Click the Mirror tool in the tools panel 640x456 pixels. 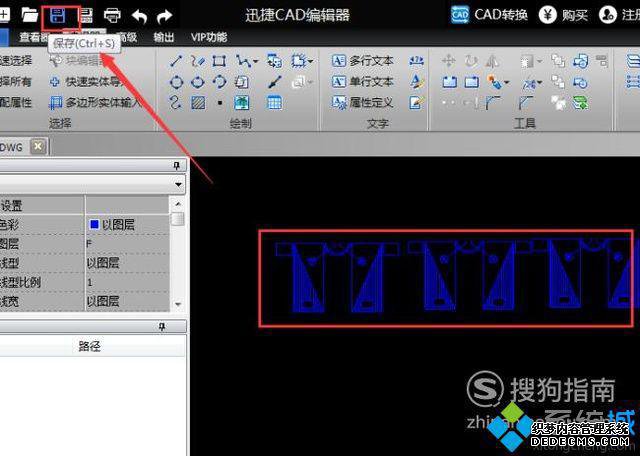(493, 61)
